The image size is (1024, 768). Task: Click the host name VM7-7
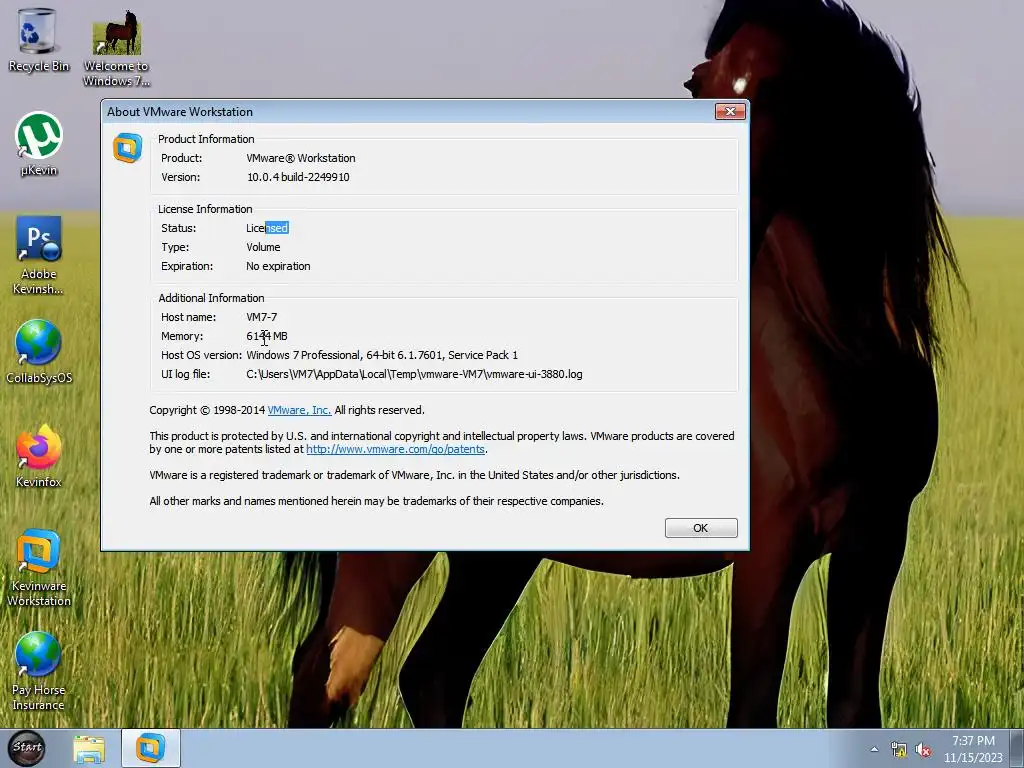[261, 317]
